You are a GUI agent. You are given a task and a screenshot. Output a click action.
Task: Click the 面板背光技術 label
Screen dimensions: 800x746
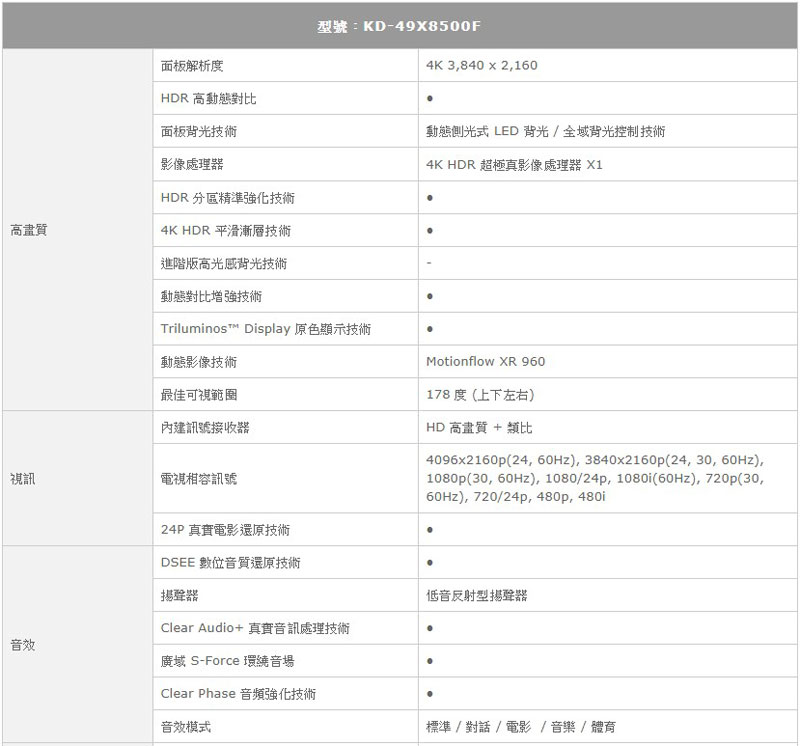(x=198, y=132)
